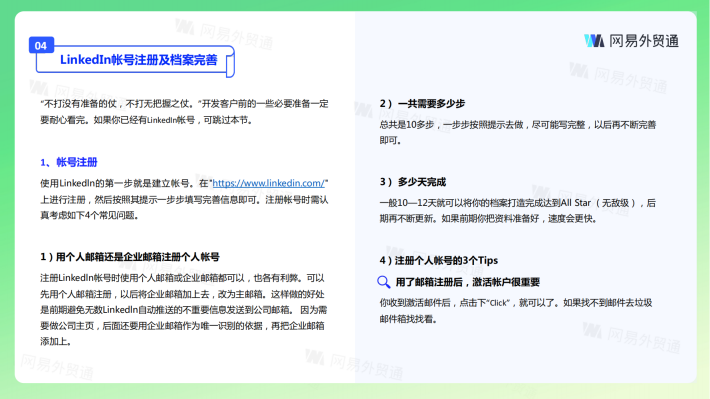710x399 pixels.
Task: Click the title banner LinkedIn帐号注册及档案完善
Action: pos(134,61)
